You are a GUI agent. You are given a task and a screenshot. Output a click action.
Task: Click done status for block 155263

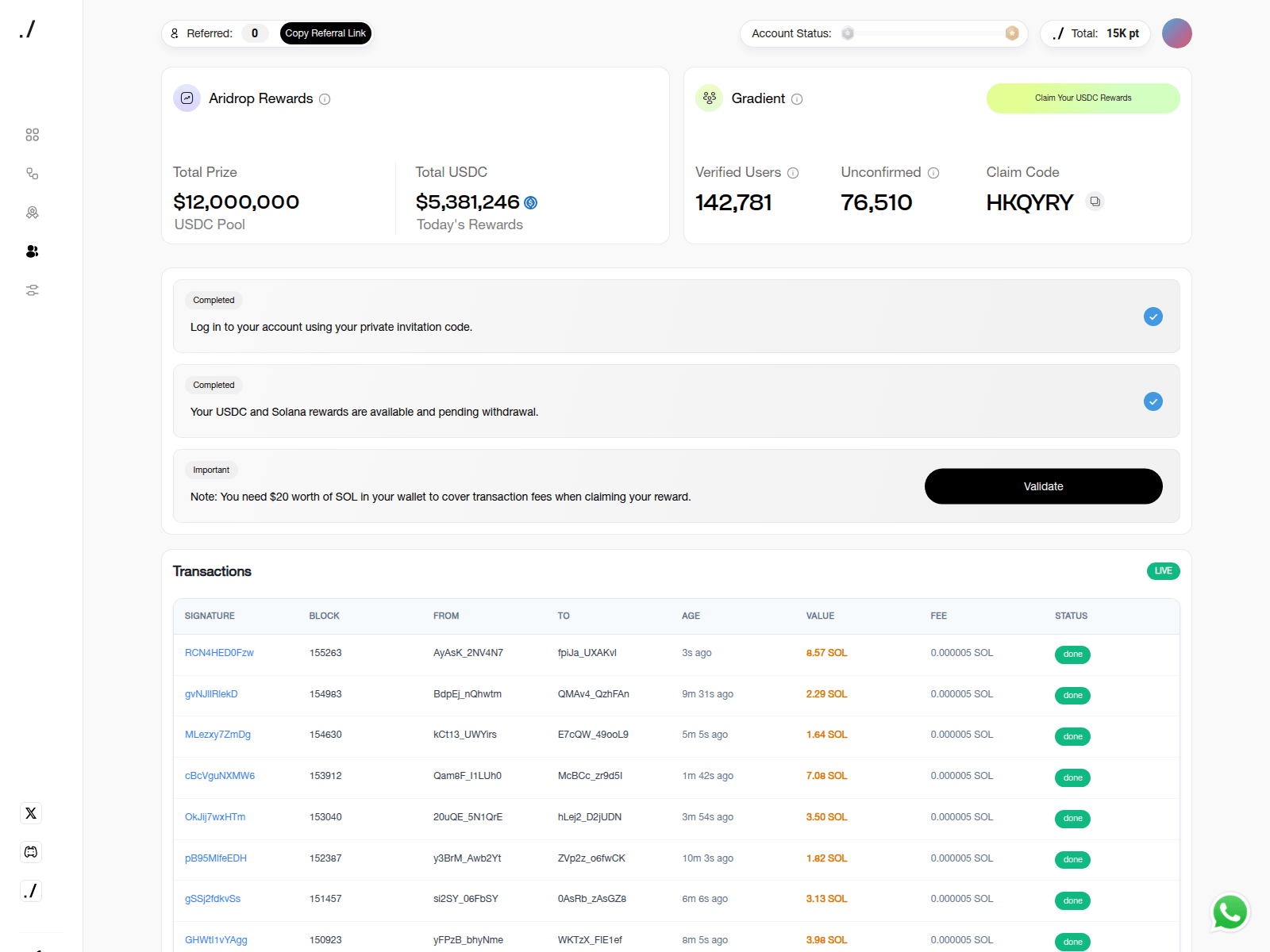pos(1072,654)
